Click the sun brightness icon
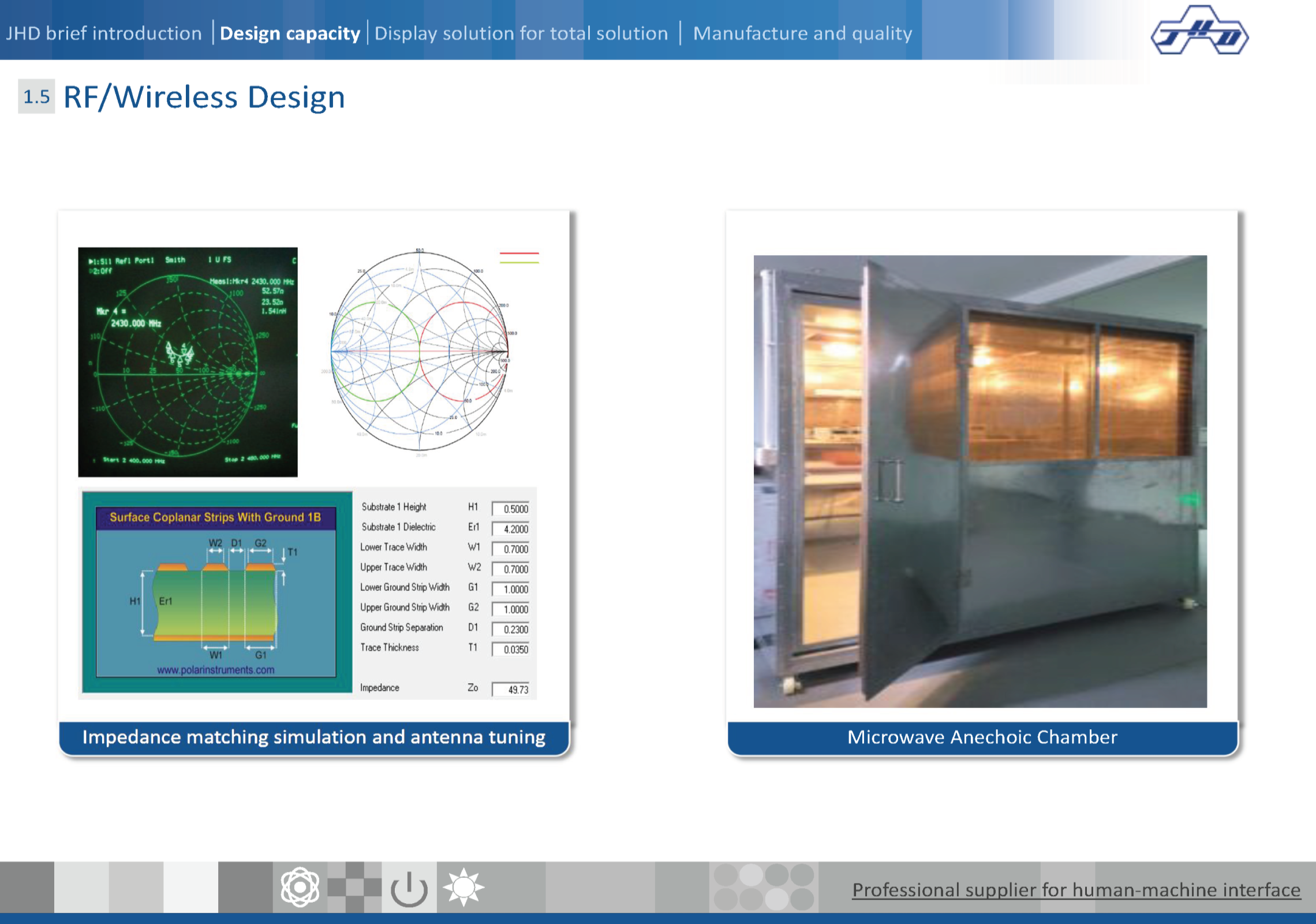Screen dimensions: 1316x924 (x=463, y=887)
